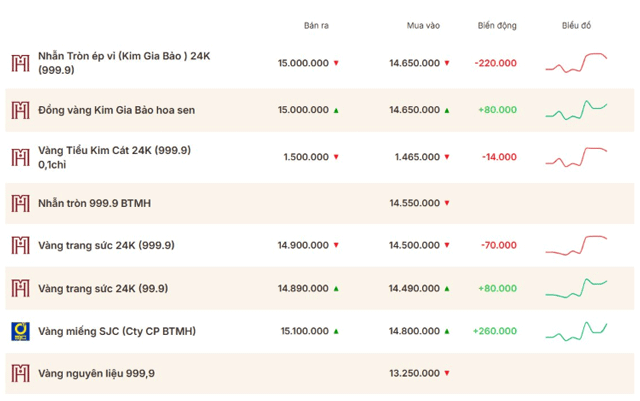Open the chart thumbnail for Vàng miếng SJC
The image size is (640, 401).
(576, 331)
